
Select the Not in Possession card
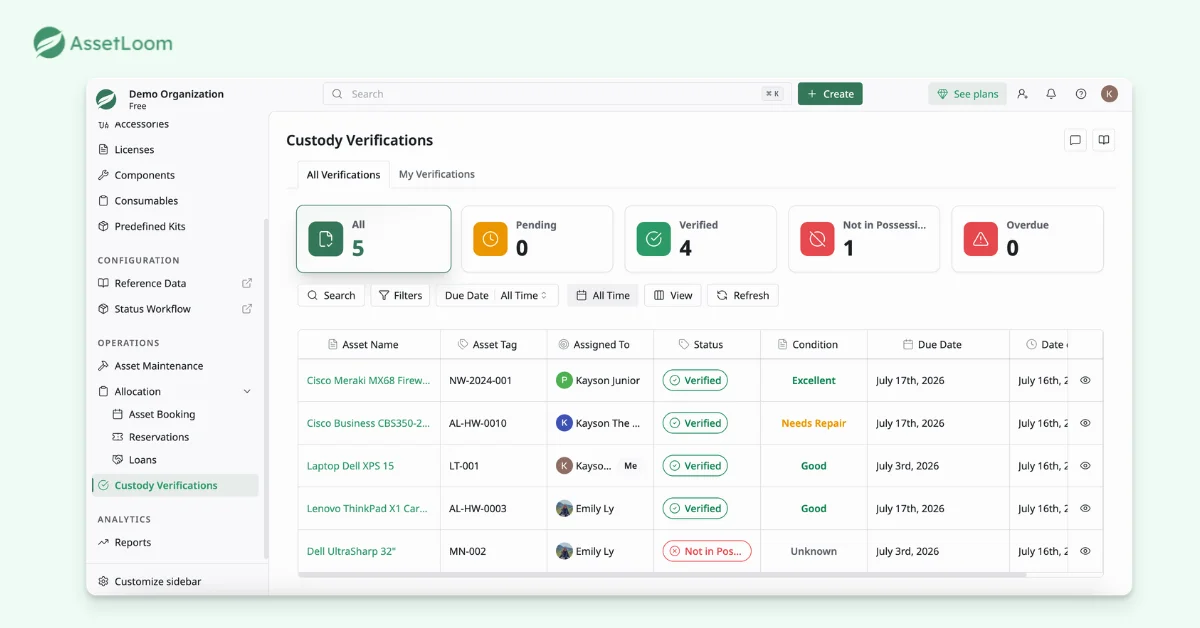pos(864,239)
